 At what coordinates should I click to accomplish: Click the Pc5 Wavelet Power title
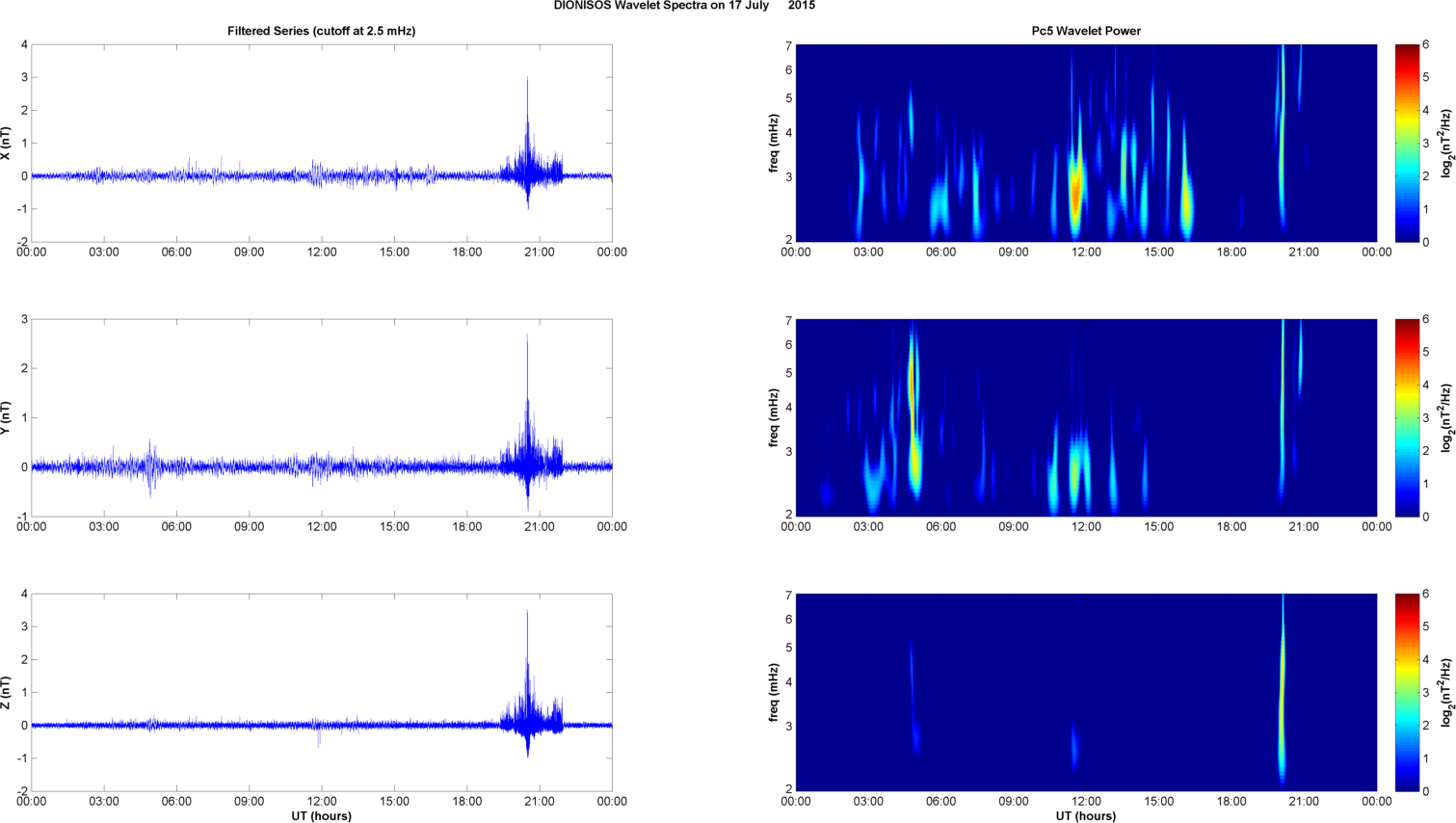click(x=1086, y=31)
